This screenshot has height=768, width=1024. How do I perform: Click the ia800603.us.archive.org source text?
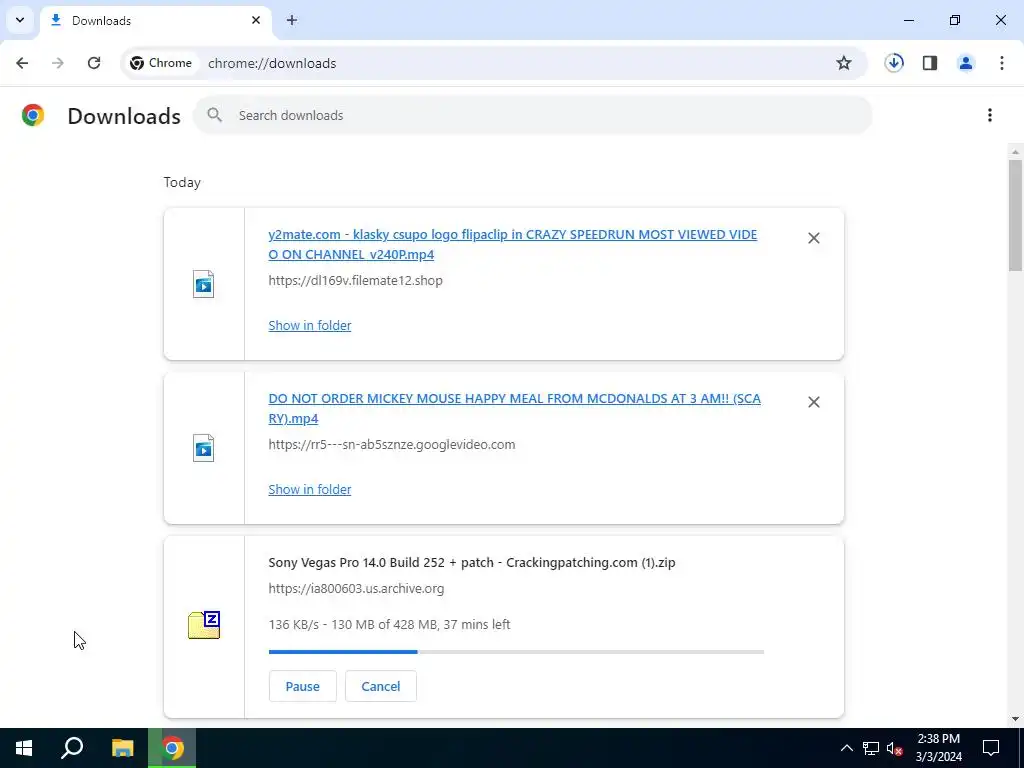(356, 588)
